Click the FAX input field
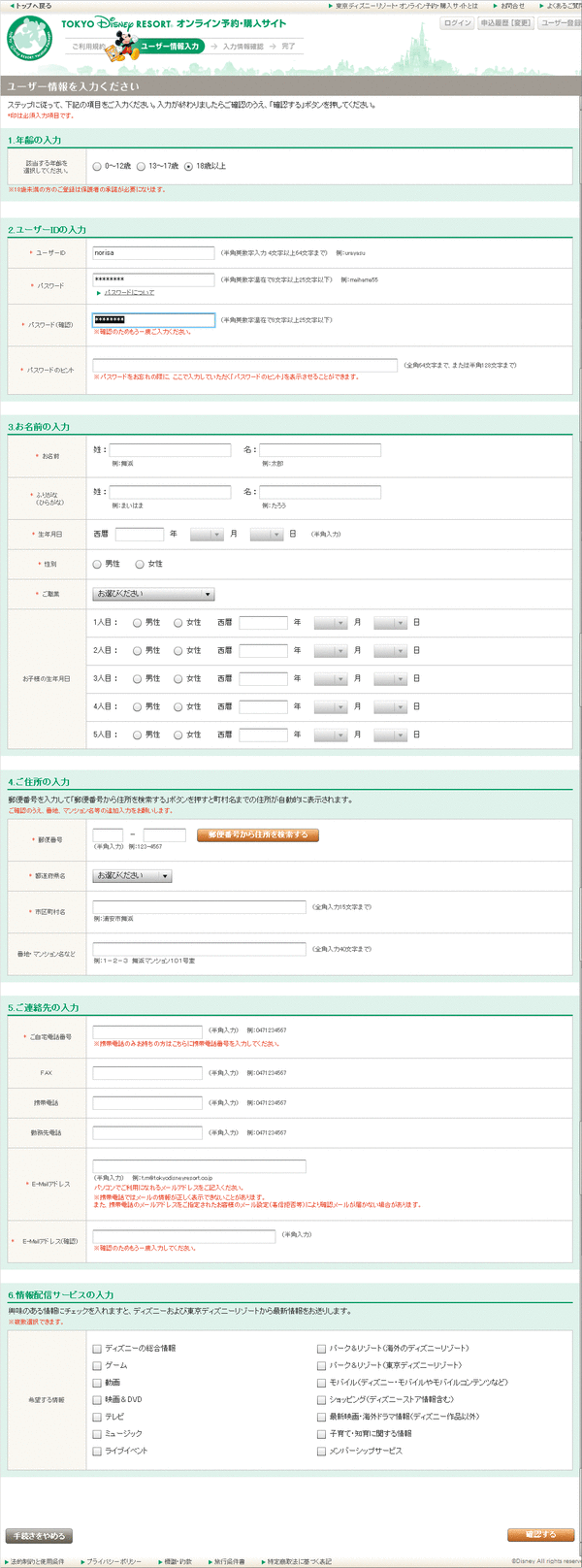 tap(147, 1073)
